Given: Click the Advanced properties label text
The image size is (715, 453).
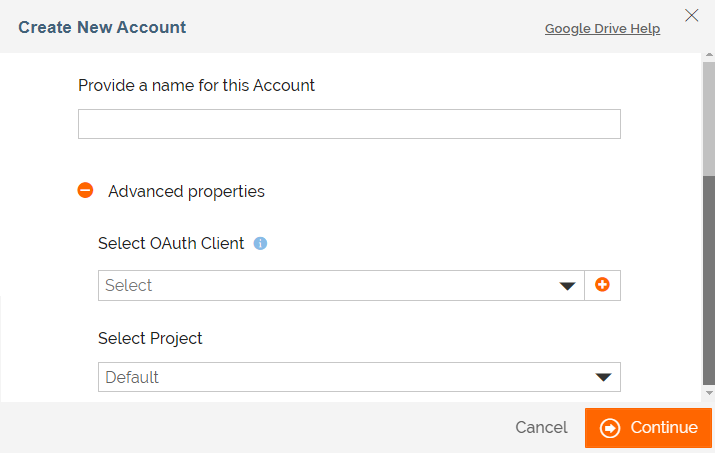Looking at the screenshot, I should pos(186,191).
